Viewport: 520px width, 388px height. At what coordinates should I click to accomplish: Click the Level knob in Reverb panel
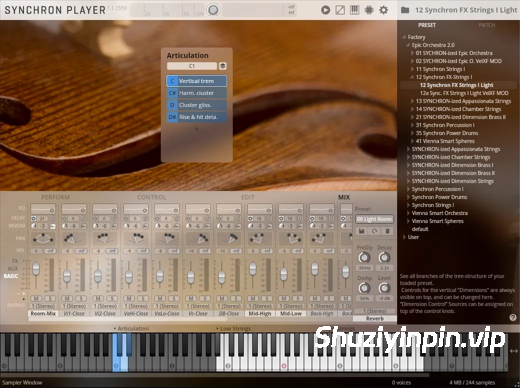point(384,287)
